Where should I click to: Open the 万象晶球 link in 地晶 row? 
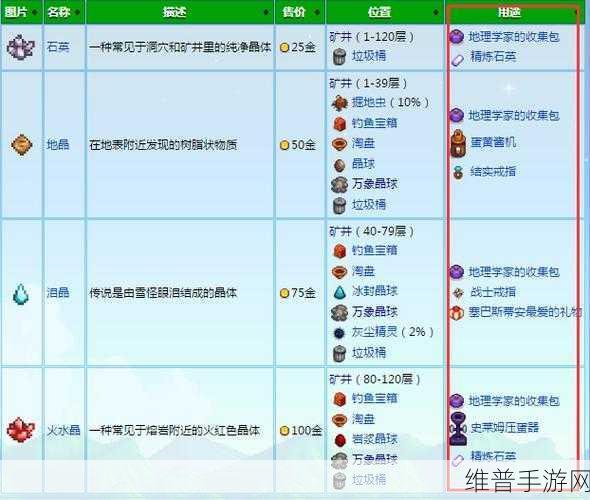point(374,184)
